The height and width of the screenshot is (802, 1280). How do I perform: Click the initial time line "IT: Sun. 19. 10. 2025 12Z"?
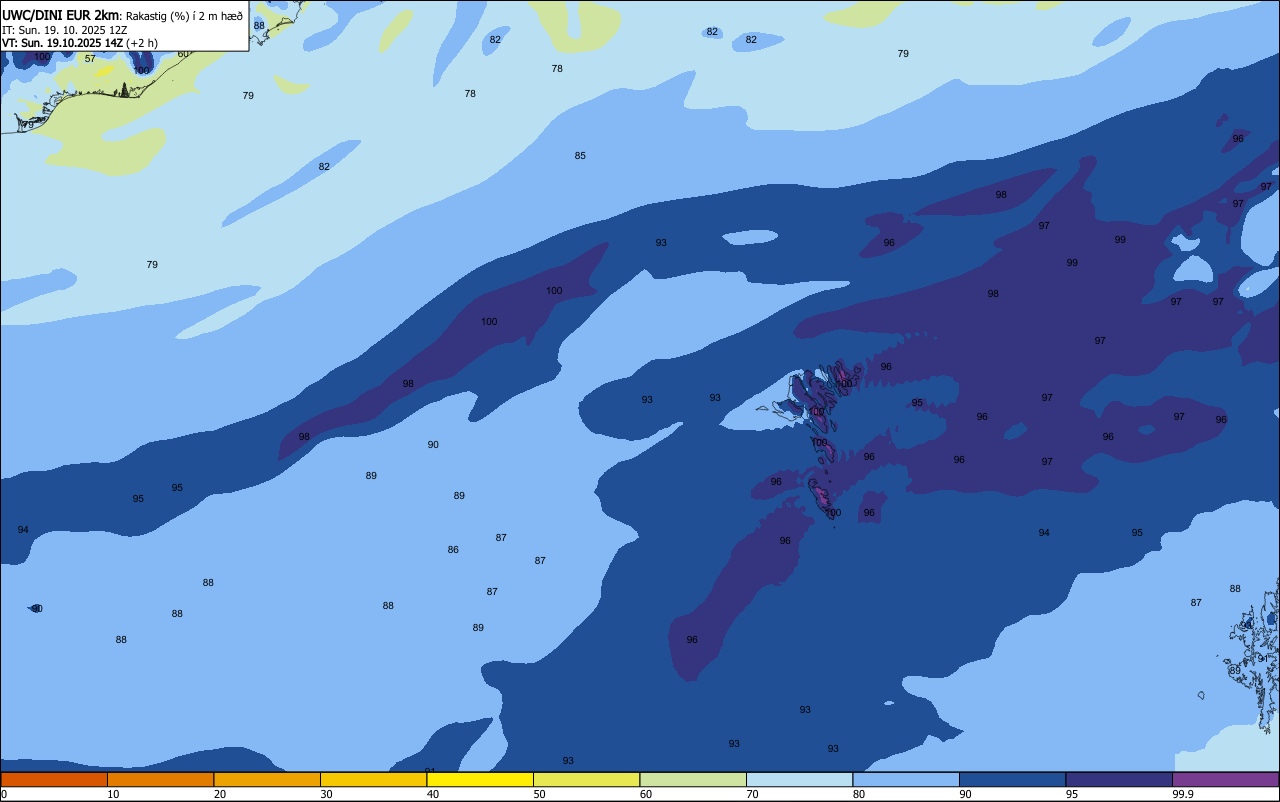[x=65, y=30]
